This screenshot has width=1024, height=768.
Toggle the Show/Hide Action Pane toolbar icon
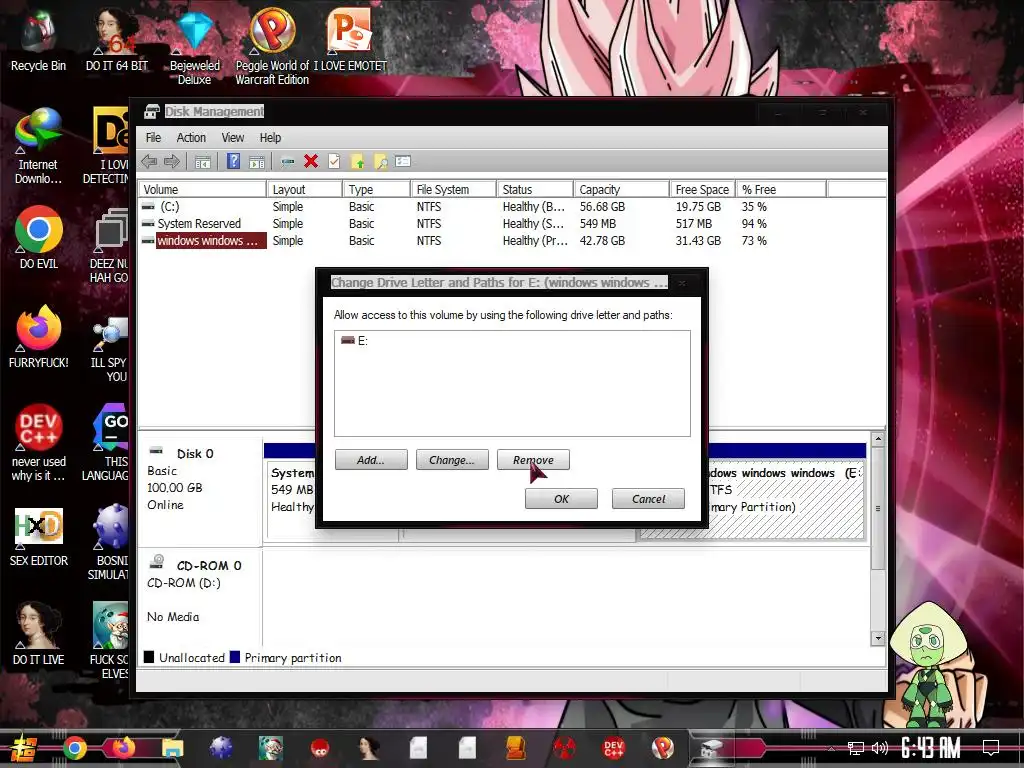click(257, 162)
